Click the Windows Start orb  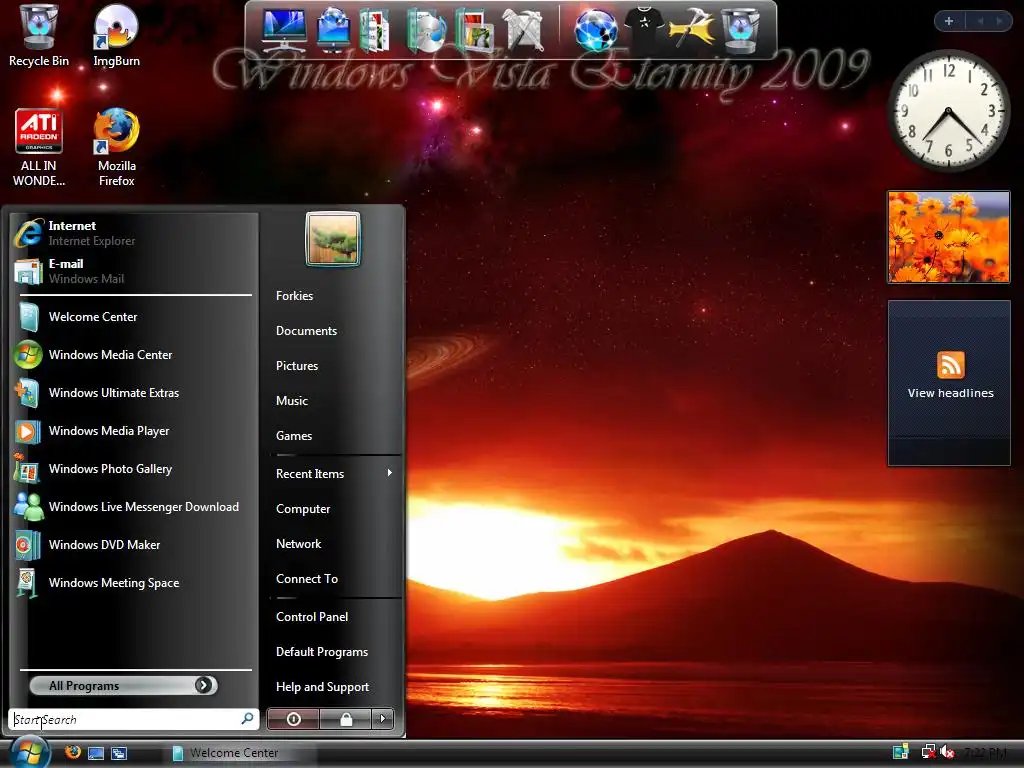pyautogui.click(x=30, y=752)
